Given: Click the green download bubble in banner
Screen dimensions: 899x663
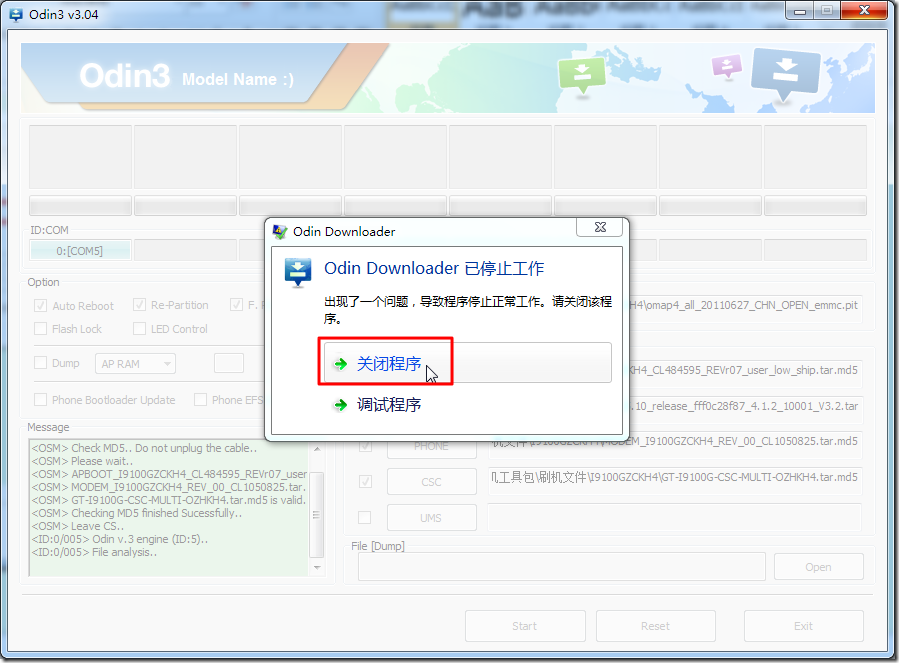Looking at the screenshot, I should point(582,75).
